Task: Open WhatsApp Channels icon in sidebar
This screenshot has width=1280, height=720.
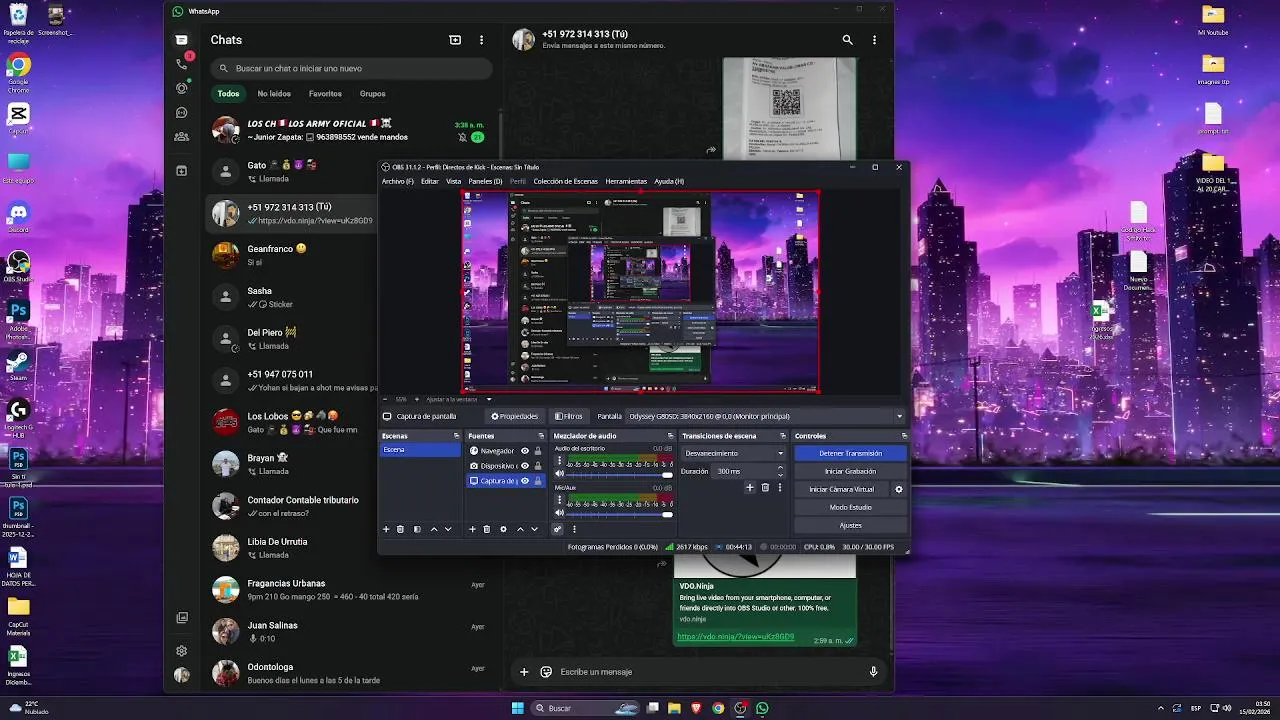Action: click(x=181, y=112)
